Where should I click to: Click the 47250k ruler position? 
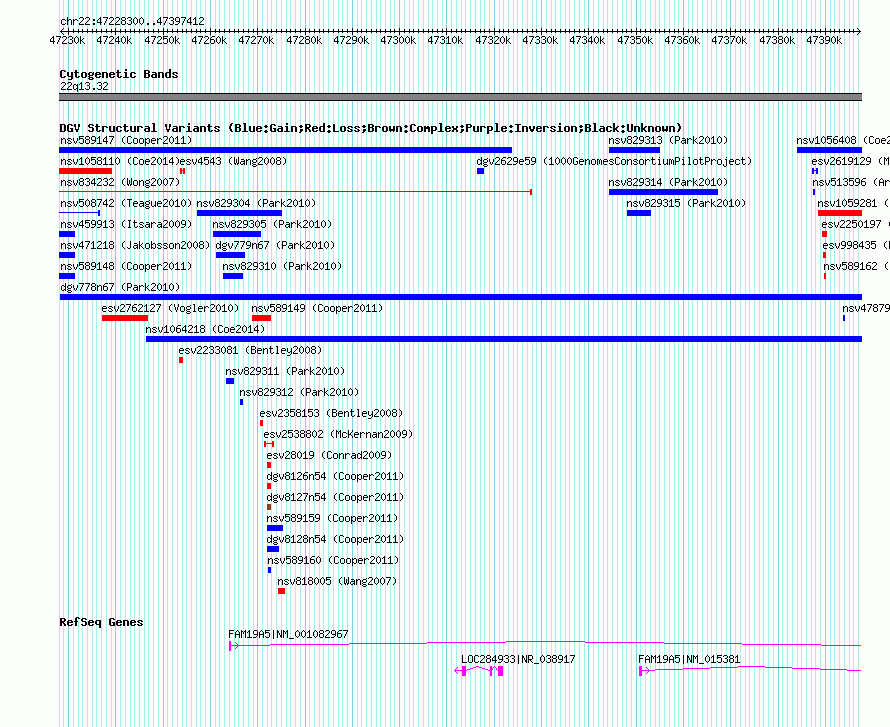162,40
